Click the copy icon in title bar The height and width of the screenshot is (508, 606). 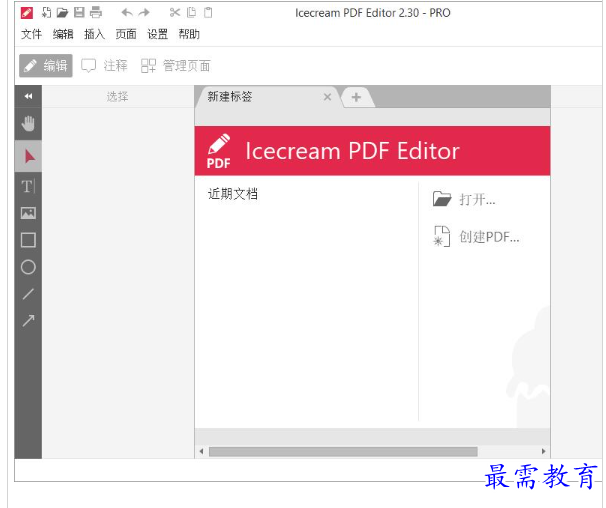point(191,13)
